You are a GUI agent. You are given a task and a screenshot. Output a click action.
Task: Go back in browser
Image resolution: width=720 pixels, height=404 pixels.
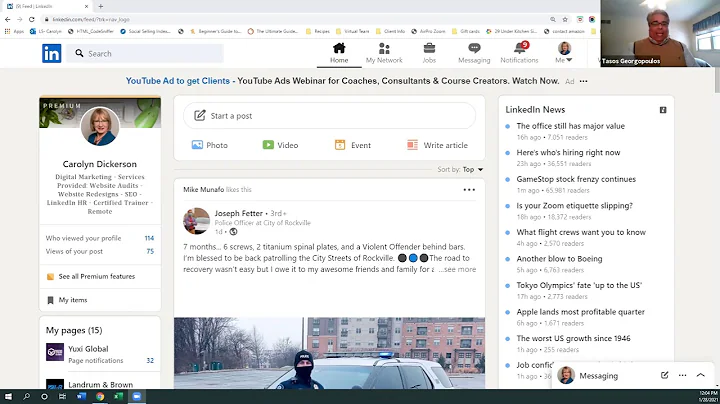coord(7,19)
